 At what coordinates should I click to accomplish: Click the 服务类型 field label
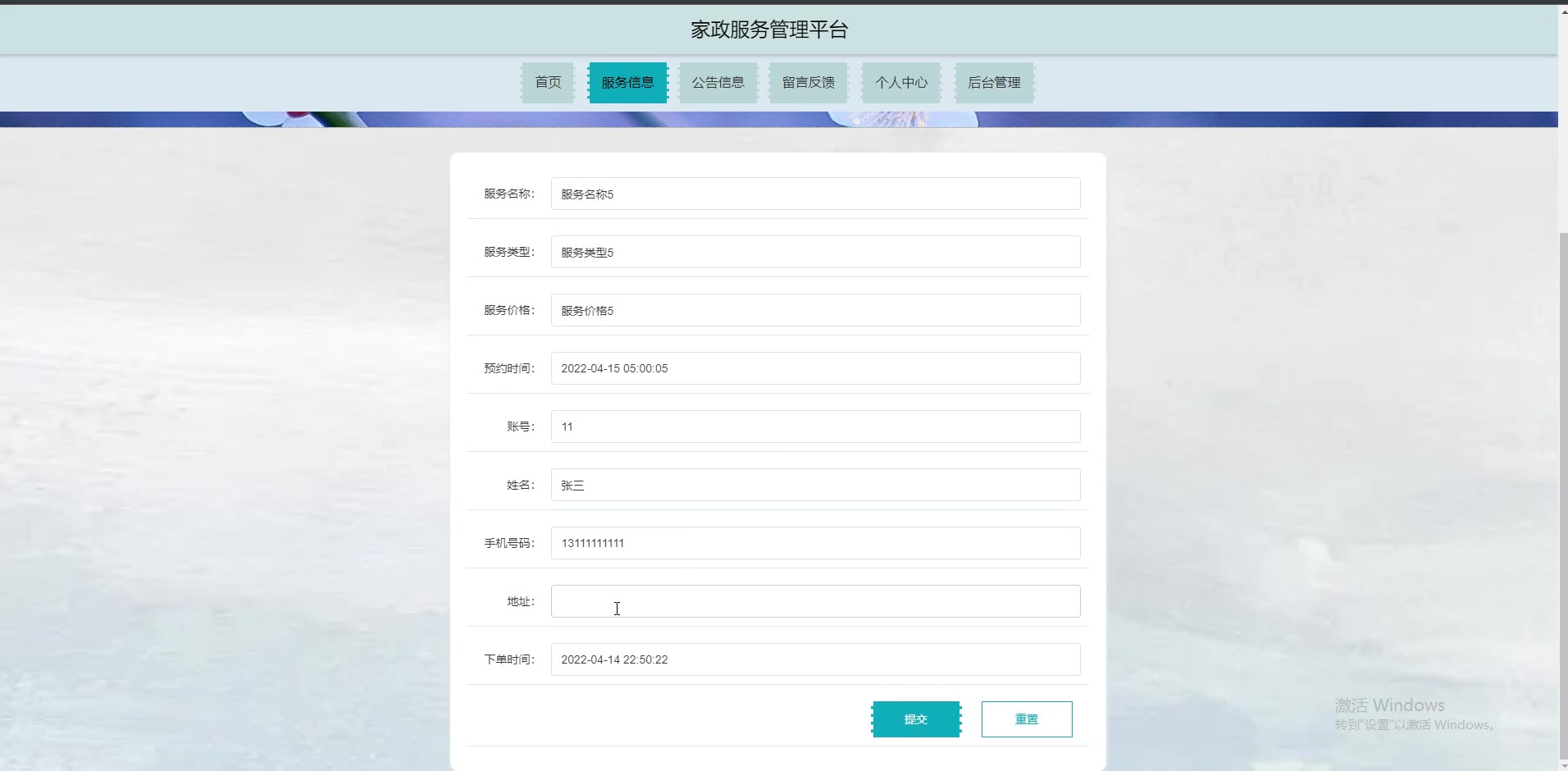point(509,253)
